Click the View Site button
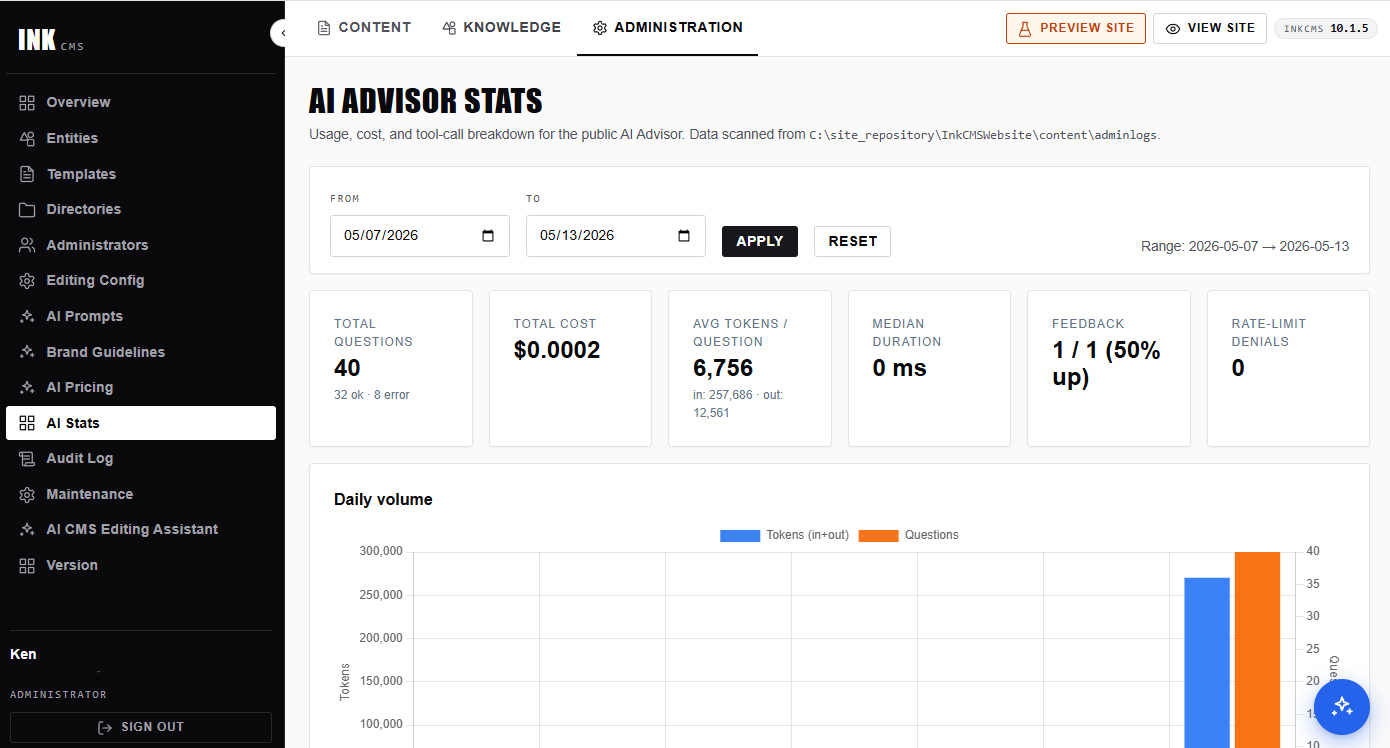The image size is (1390, 748). click(x=1210, y=28)
